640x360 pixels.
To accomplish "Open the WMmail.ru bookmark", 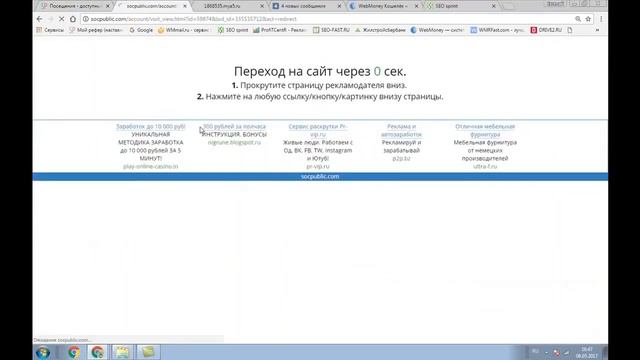I will (184, 30).
